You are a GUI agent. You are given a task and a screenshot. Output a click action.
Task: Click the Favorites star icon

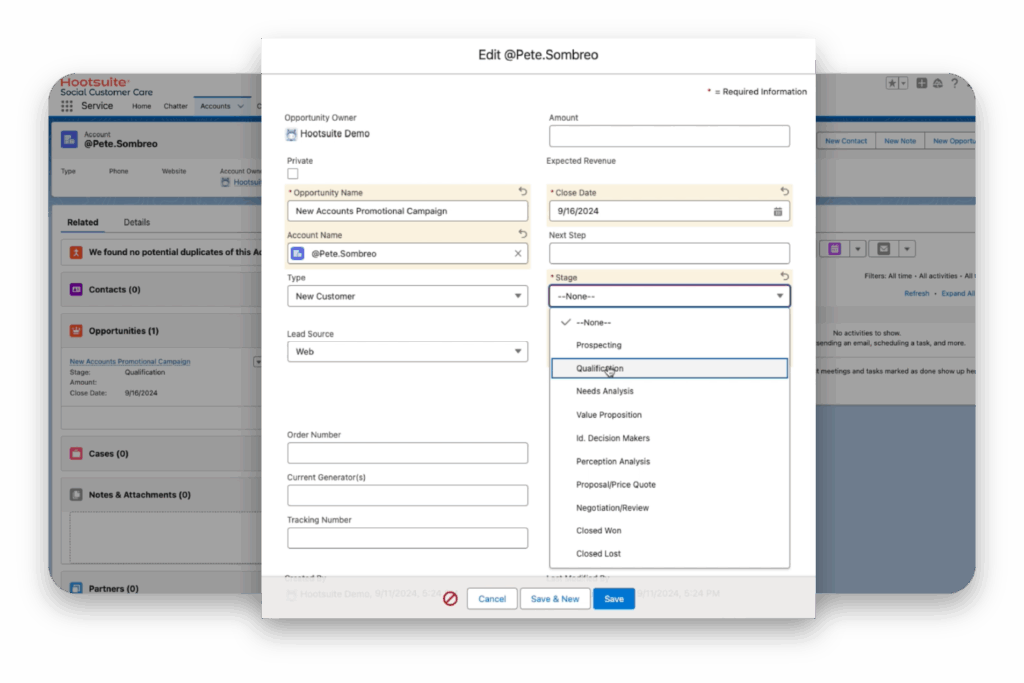point(891,83)
